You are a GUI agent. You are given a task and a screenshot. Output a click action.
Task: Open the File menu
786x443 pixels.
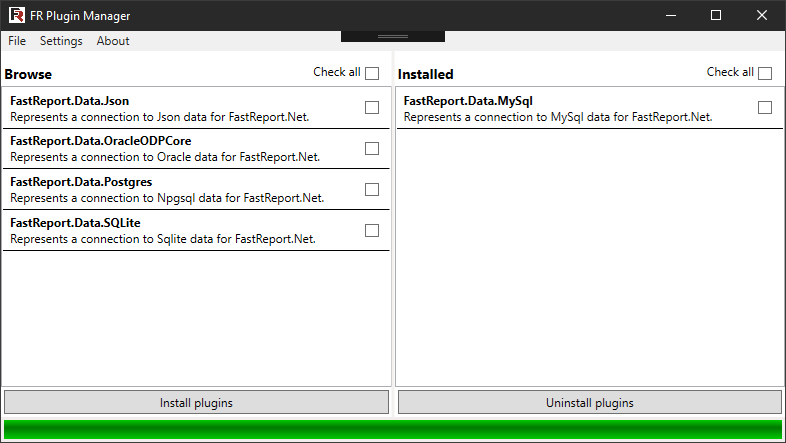pyautogui.click(x=17, y=41)
